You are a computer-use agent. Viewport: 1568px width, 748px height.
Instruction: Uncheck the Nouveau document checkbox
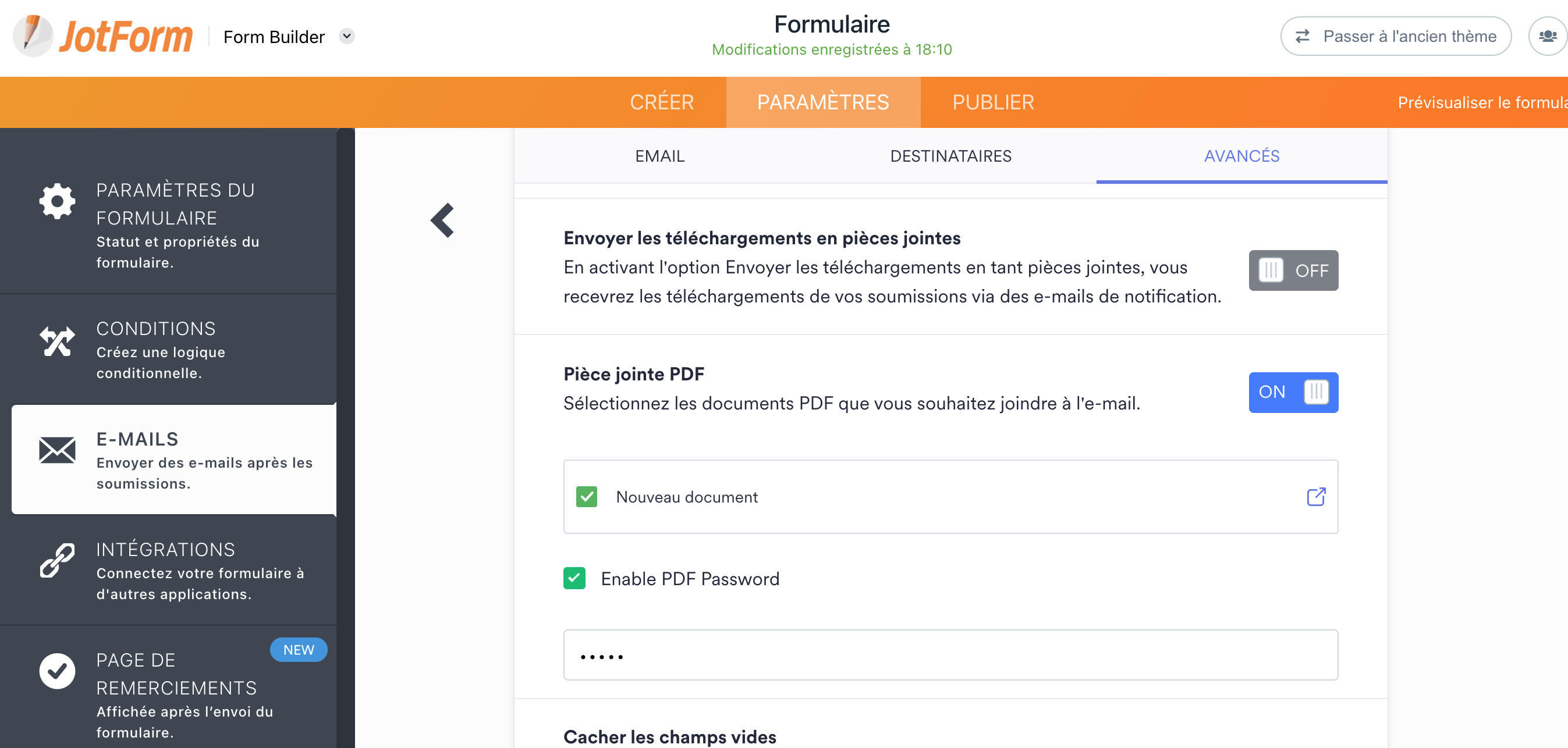[586, 497]
